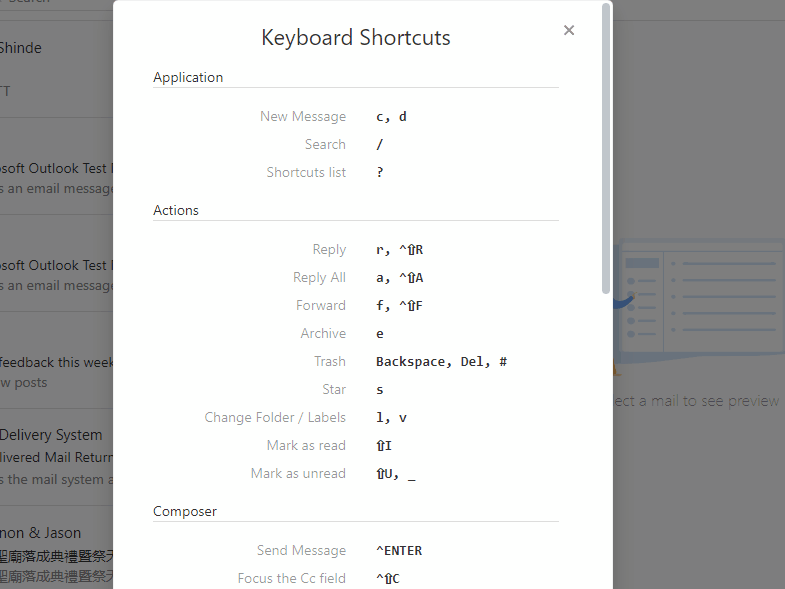Open the Delivery System email in background
Viewport: 785px width, 589px height.
tap(56, 457)
